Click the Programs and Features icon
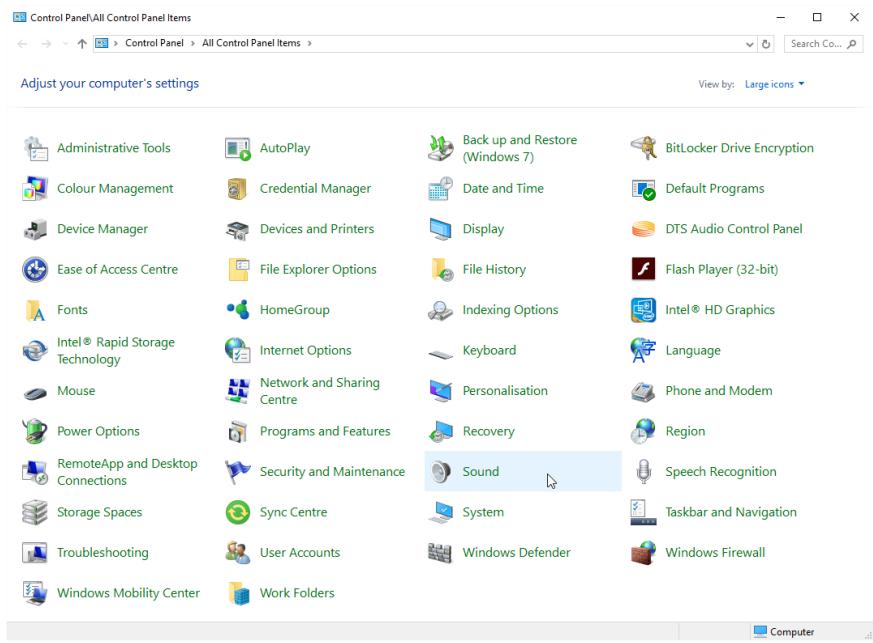 (x=238, y=431)
